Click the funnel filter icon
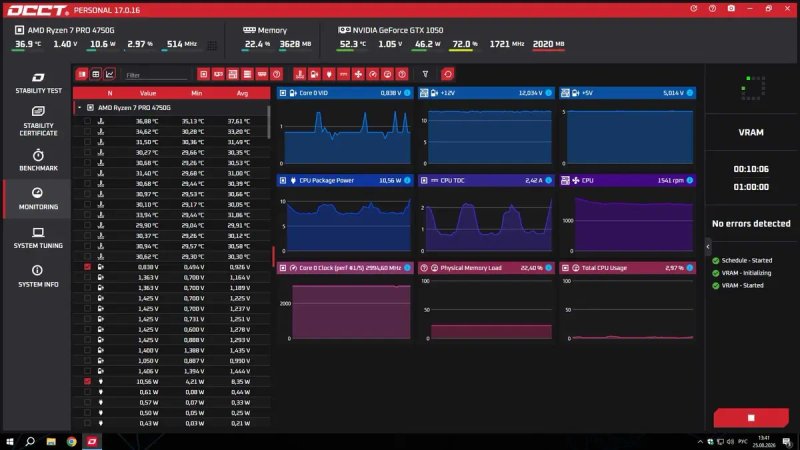 pyautogui.click(x=425, y=74)
